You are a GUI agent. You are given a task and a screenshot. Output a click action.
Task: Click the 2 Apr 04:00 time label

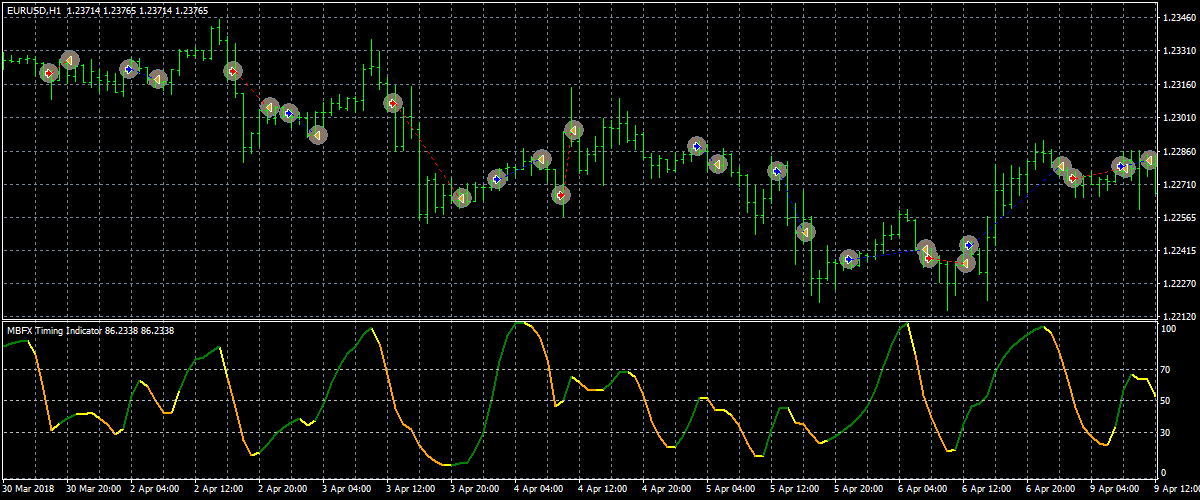[x=156, y=490]
